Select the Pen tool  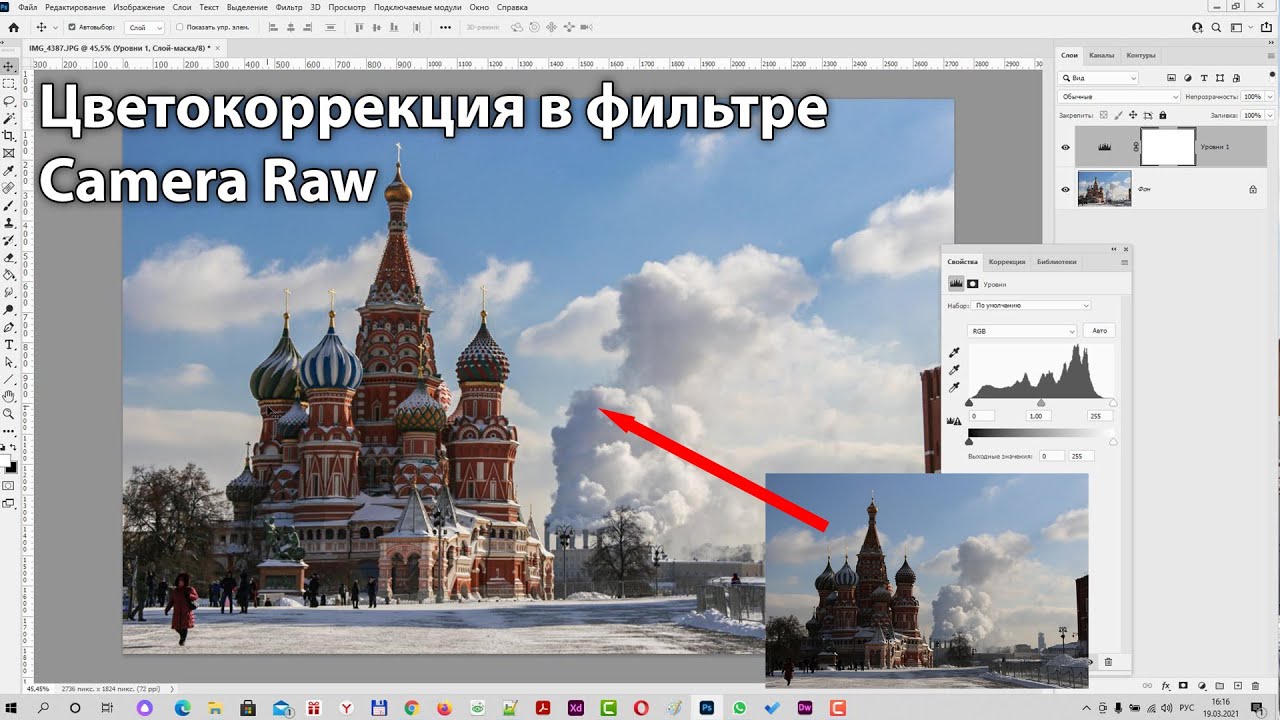(x=9, y=327)
